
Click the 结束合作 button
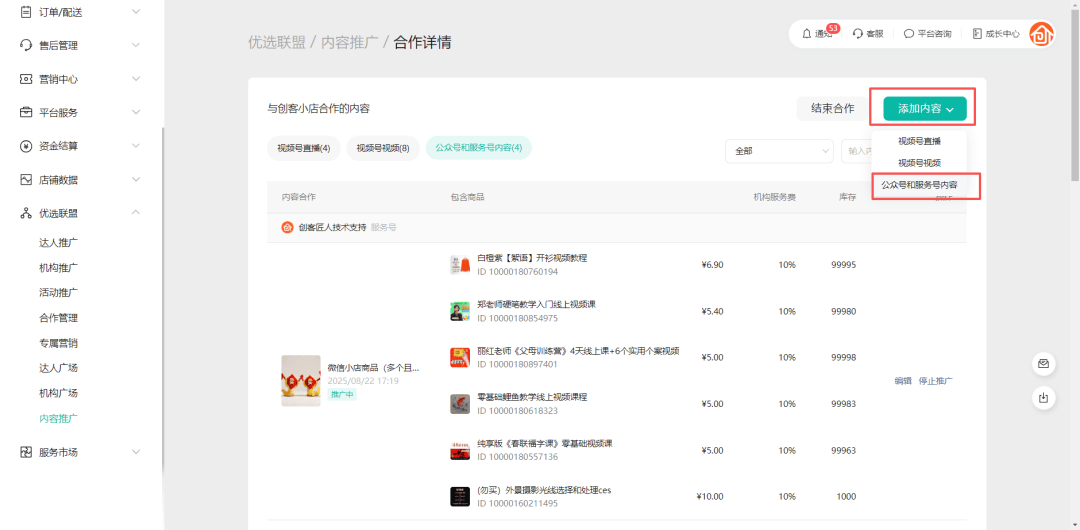(x=832, y=109)
